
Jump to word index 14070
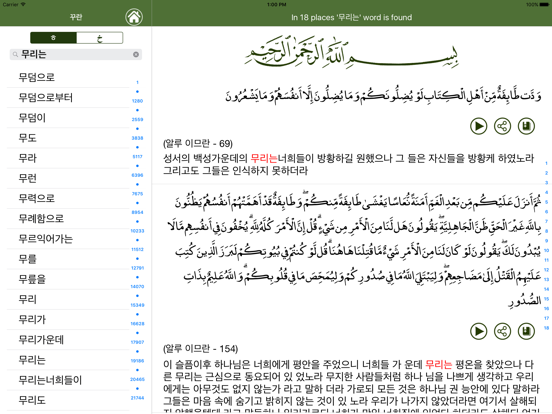(137, 287)
